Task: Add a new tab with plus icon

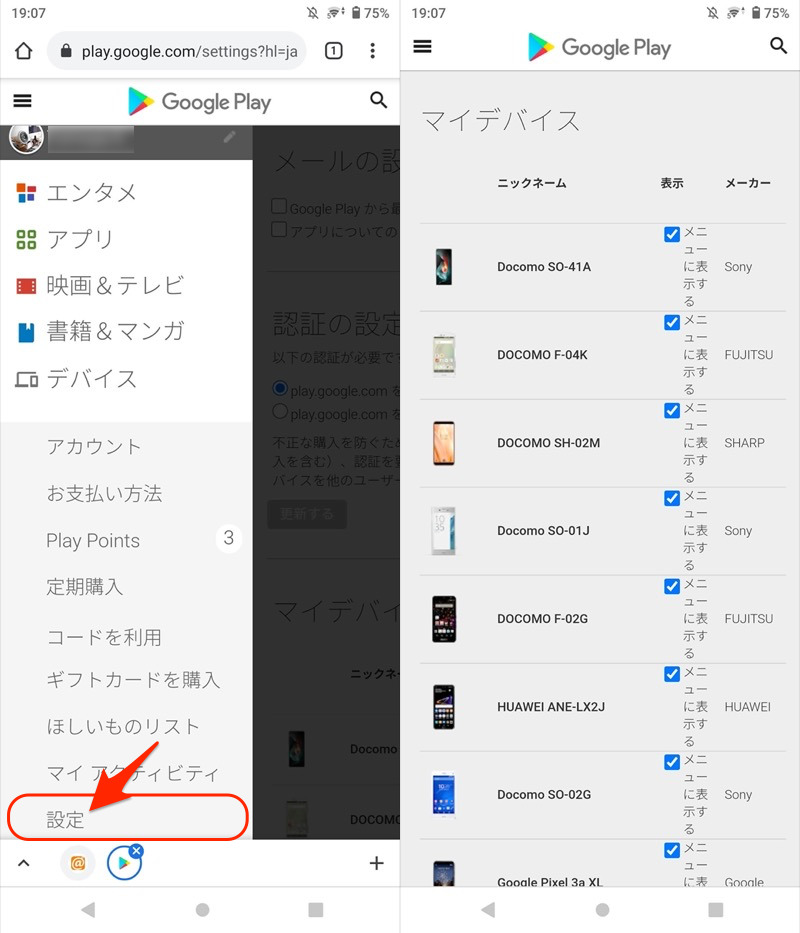Action: click(x=376, y=863)
